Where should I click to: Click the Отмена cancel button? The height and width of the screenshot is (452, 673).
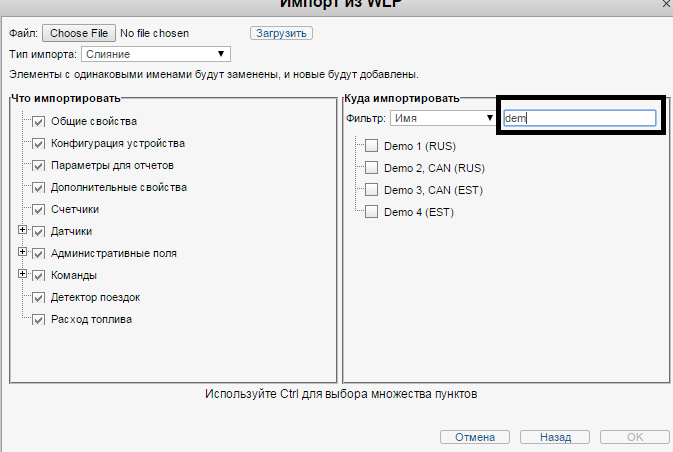(475, 438)
